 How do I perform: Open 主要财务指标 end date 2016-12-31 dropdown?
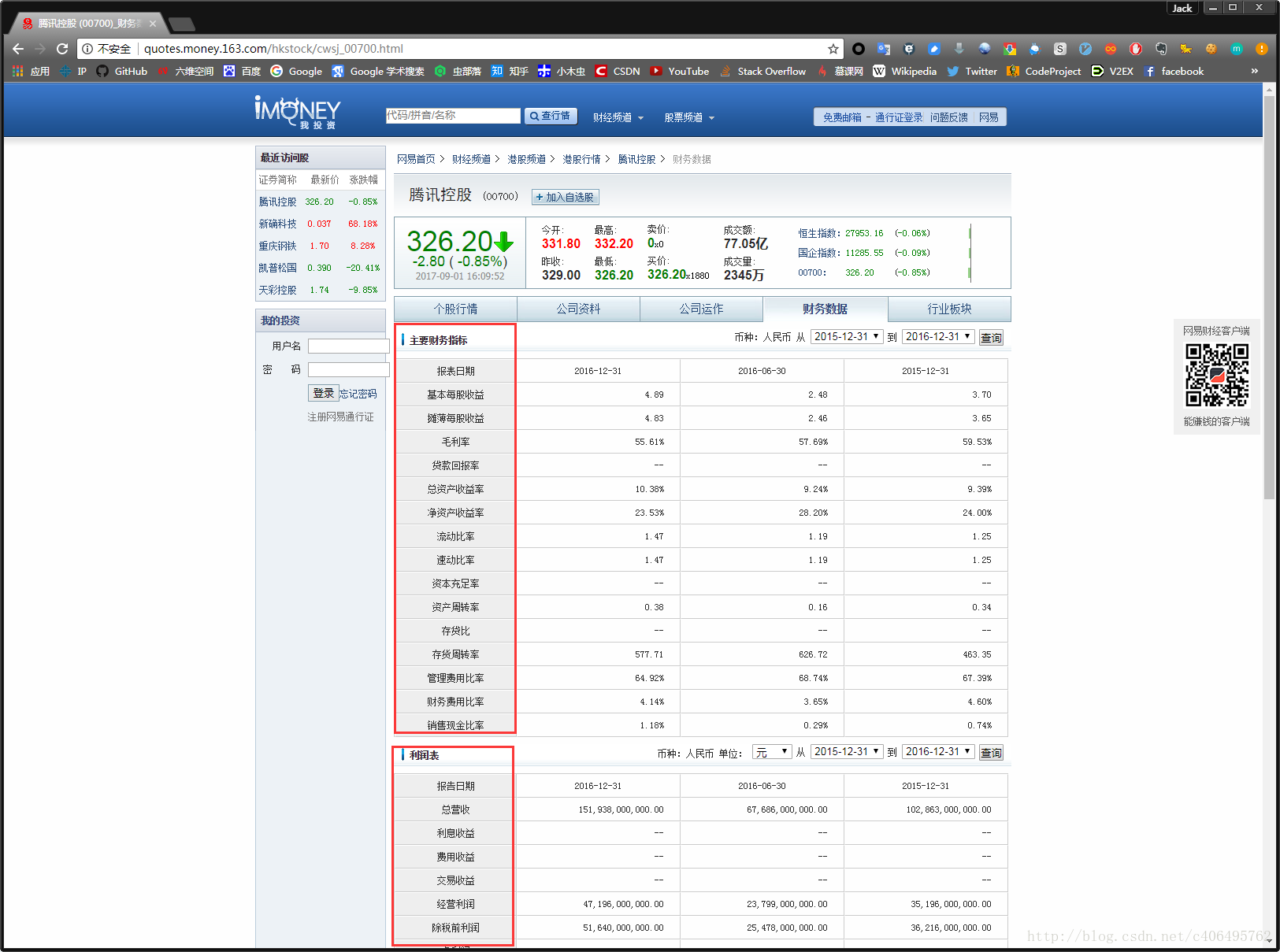click(938, 336)
